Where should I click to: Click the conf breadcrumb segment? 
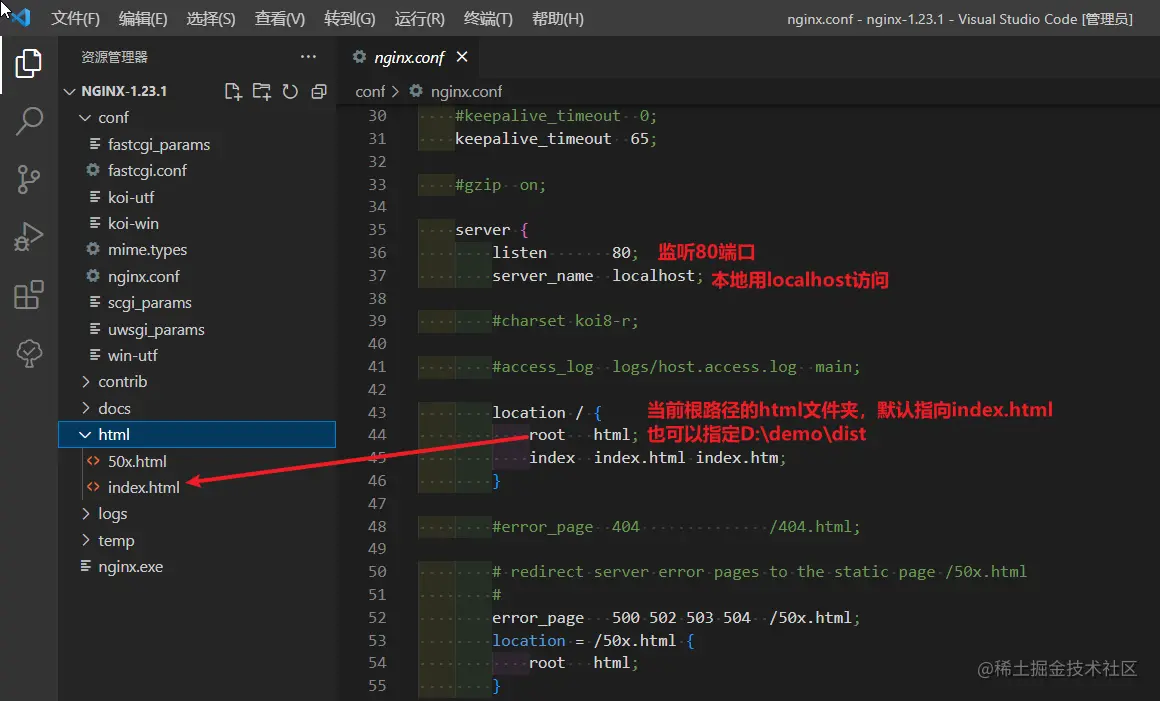[370, 91]
